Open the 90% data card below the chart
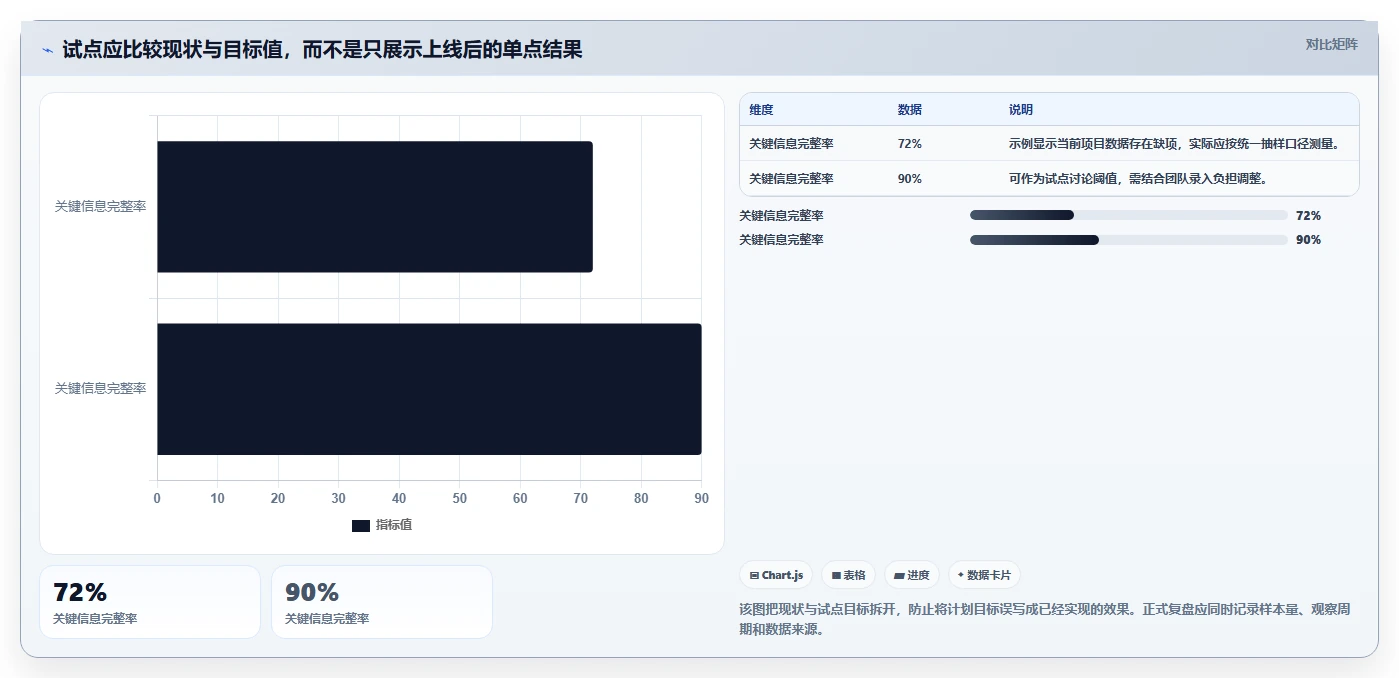Screen dimensions: 1399x678 382,602
